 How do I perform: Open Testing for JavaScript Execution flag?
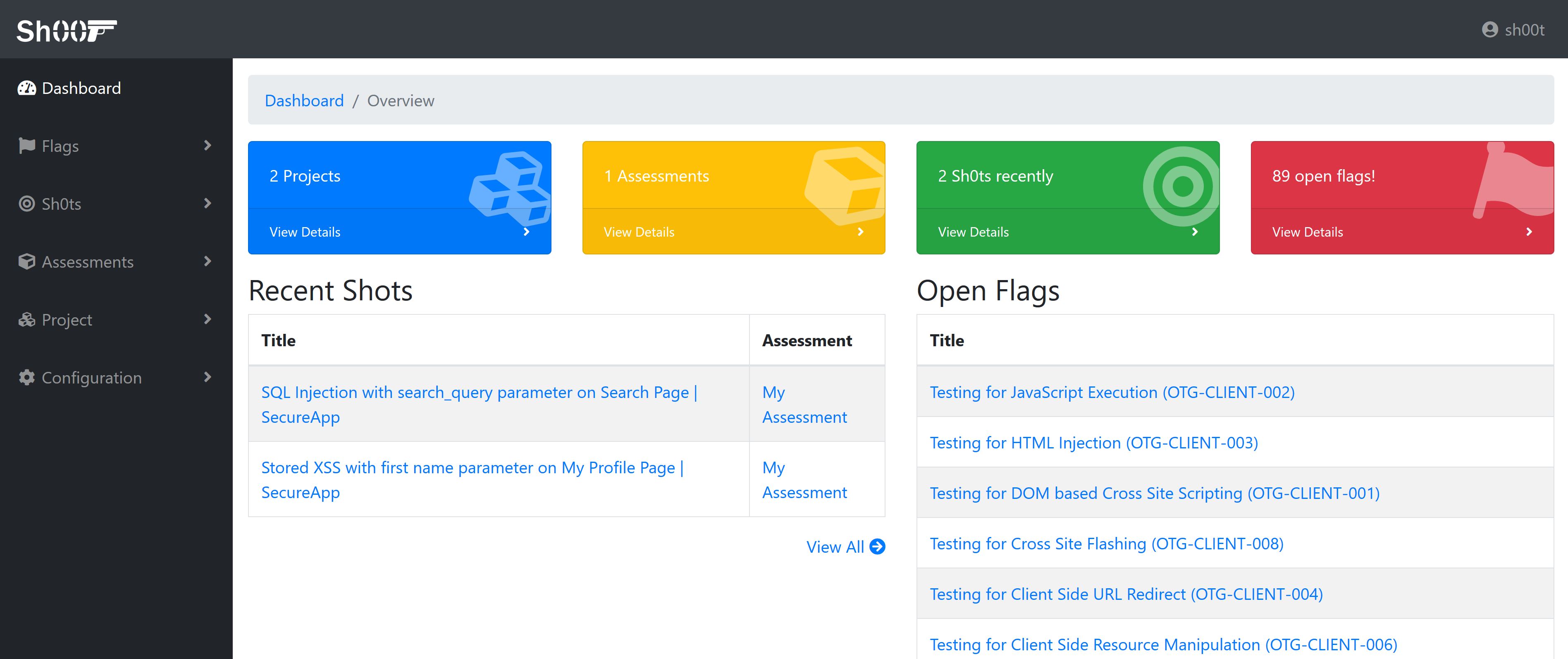(1112, 392)
